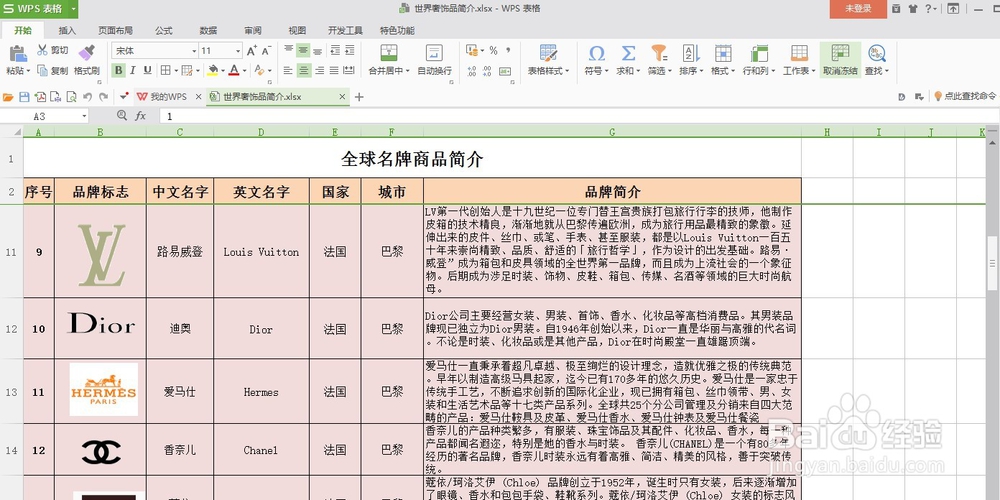Click the Worksheet (工作表) icon
This screenshot has height=500, width=1000.
[799, 53]
